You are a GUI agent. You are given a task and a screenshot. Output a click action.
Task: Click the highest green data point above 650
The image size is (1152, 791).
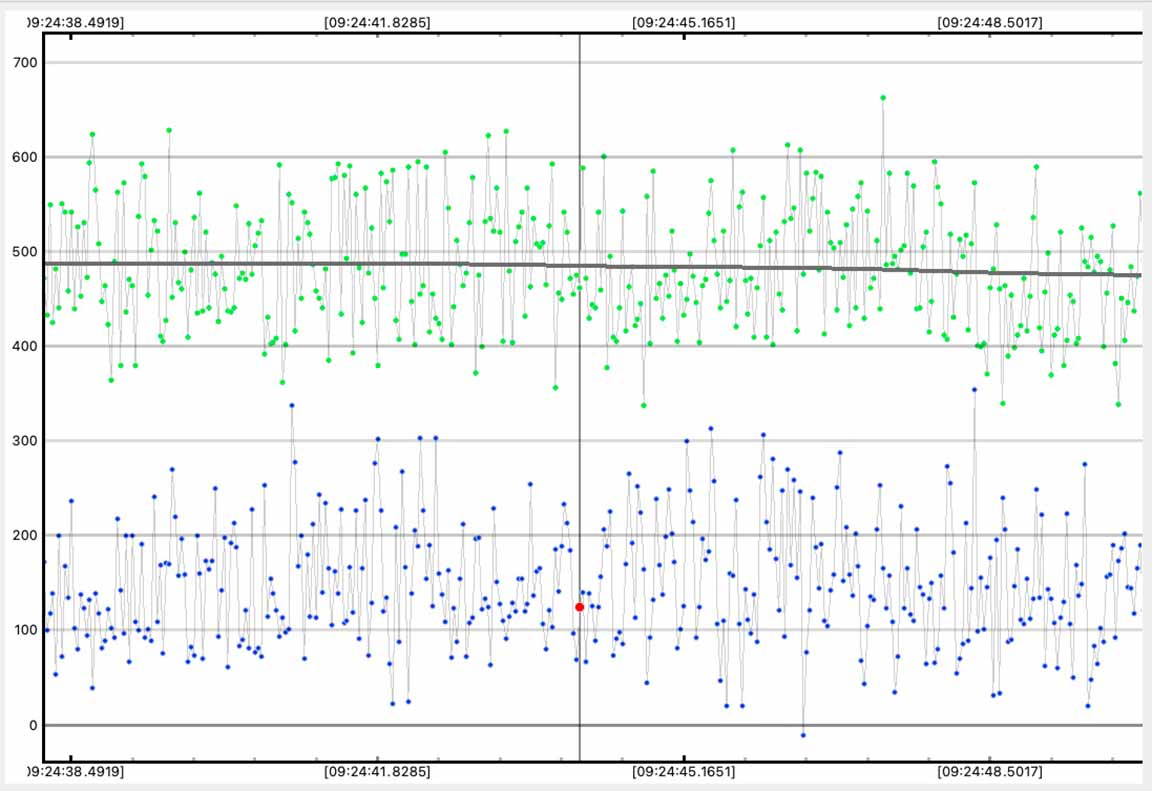883,98
